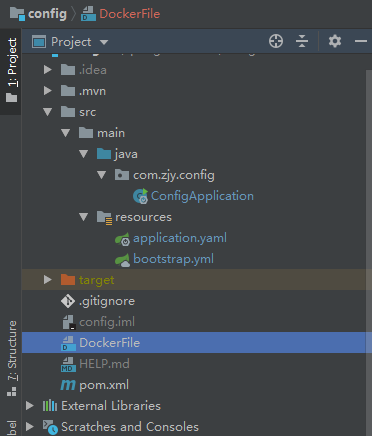Click the Collapse All icon in Project toolbar
The height and width of the screenshot is (436, 372).
tap(302, 41)
